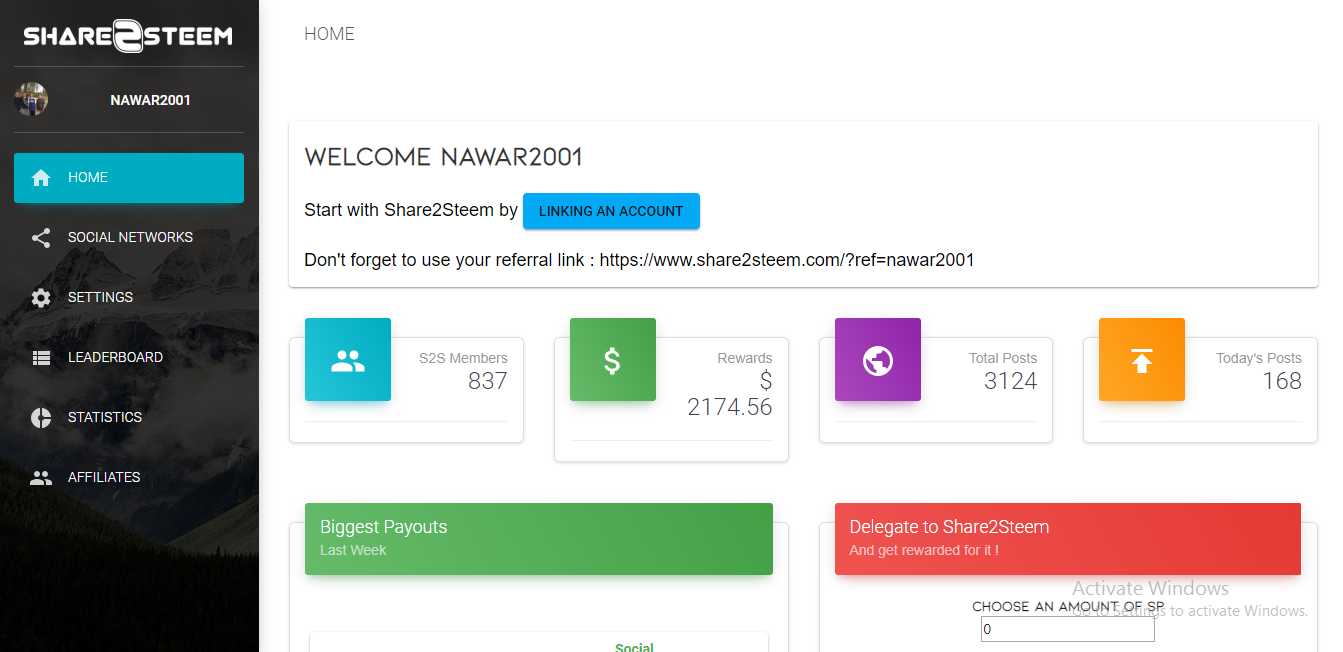Select the Today's Posts value 168
Viewport: 1343px width, 652px height.
pyautogui.click(x=1282, y=381)
